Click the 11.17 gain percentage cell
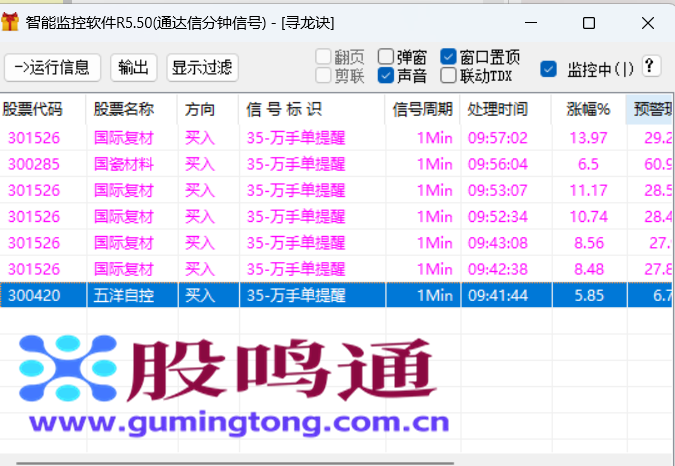Viewport: 675px width, 466px height. click(x=588, y=191)
